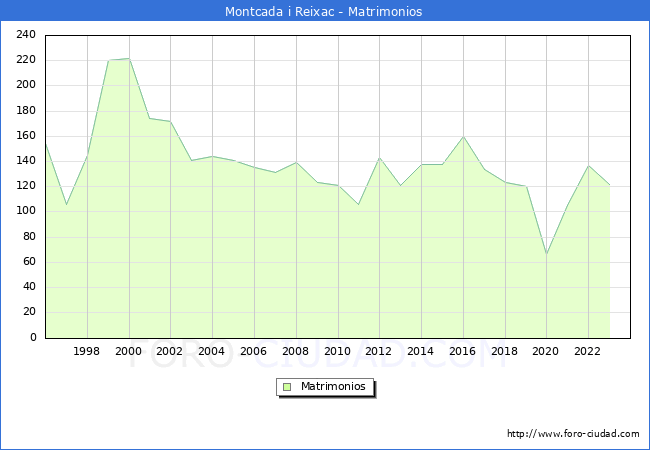Click the 2016 peak of the area chart
Screen dimensions: 650x450
coord(463,137)
